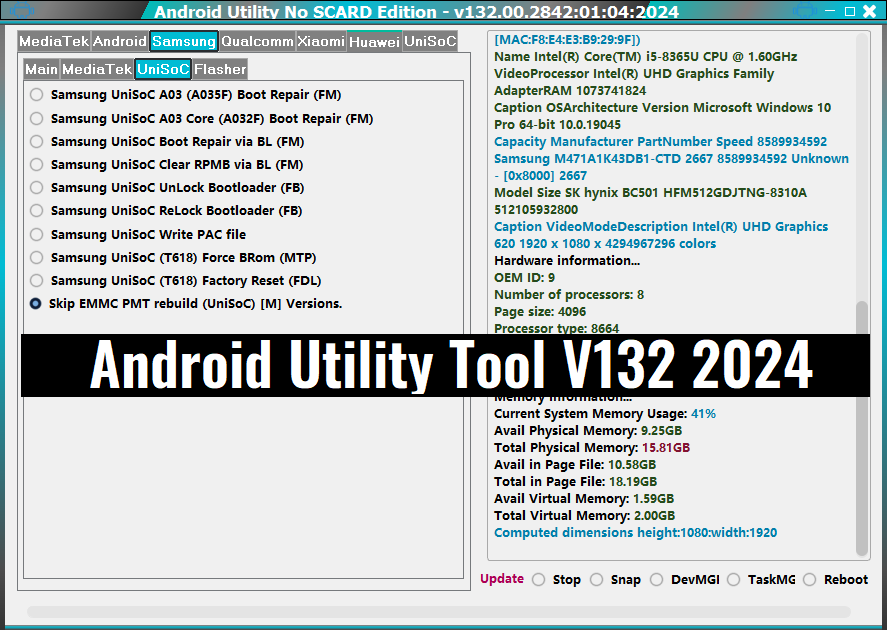Minimize the Android Utility window

click(830, 11)
